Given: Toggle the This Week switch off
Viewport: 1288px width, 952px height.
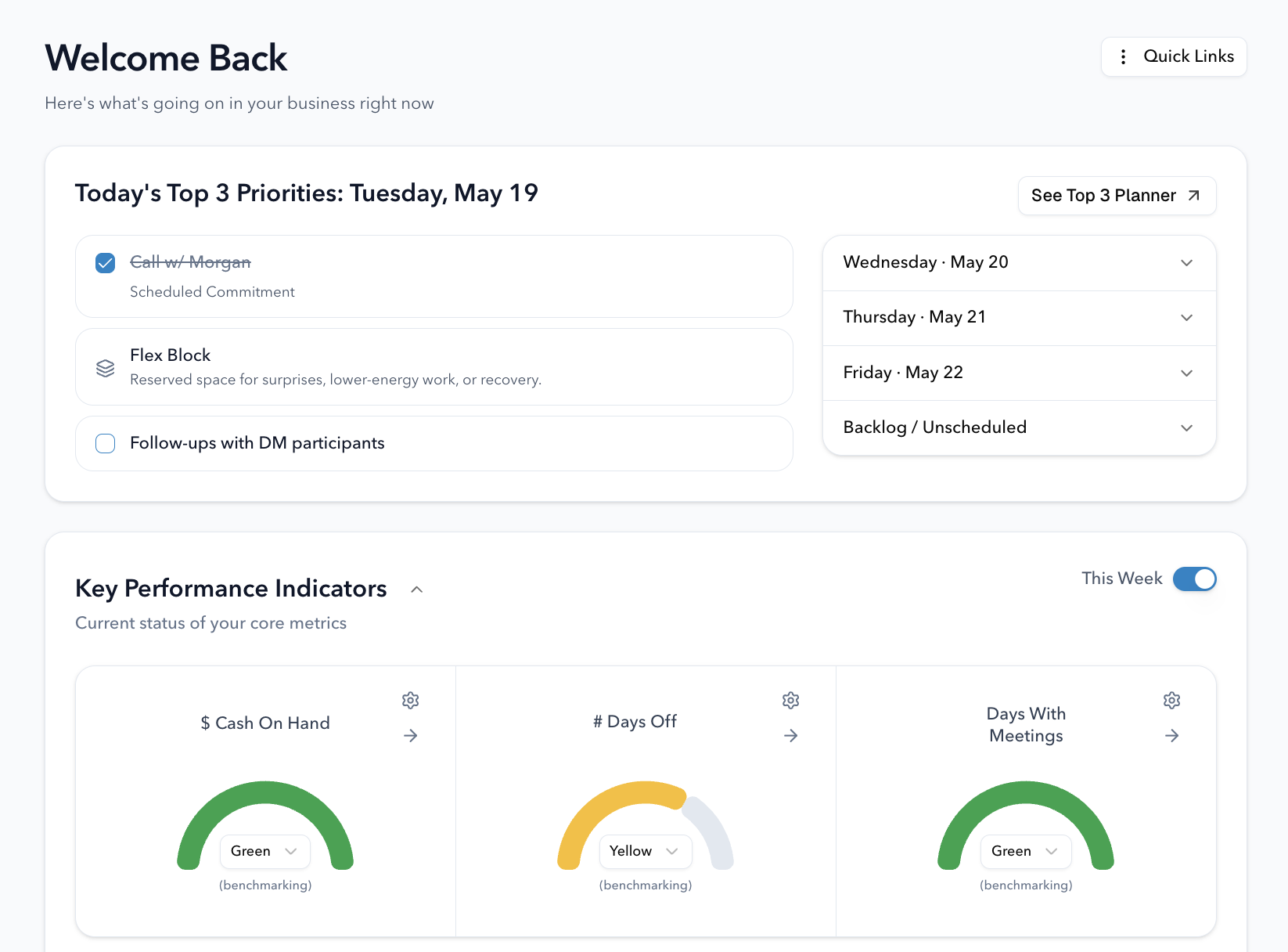Looking at the screenshot, I should [1194, 579].
